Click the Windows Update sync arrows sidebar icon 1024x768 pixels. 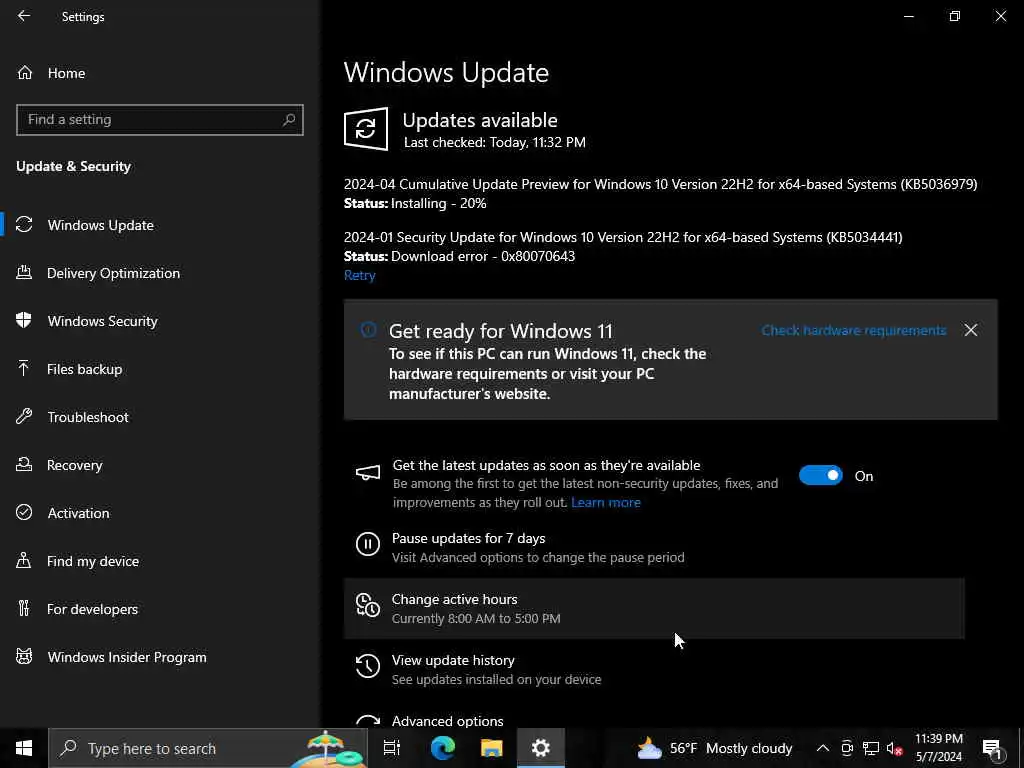tap(24, 225)
